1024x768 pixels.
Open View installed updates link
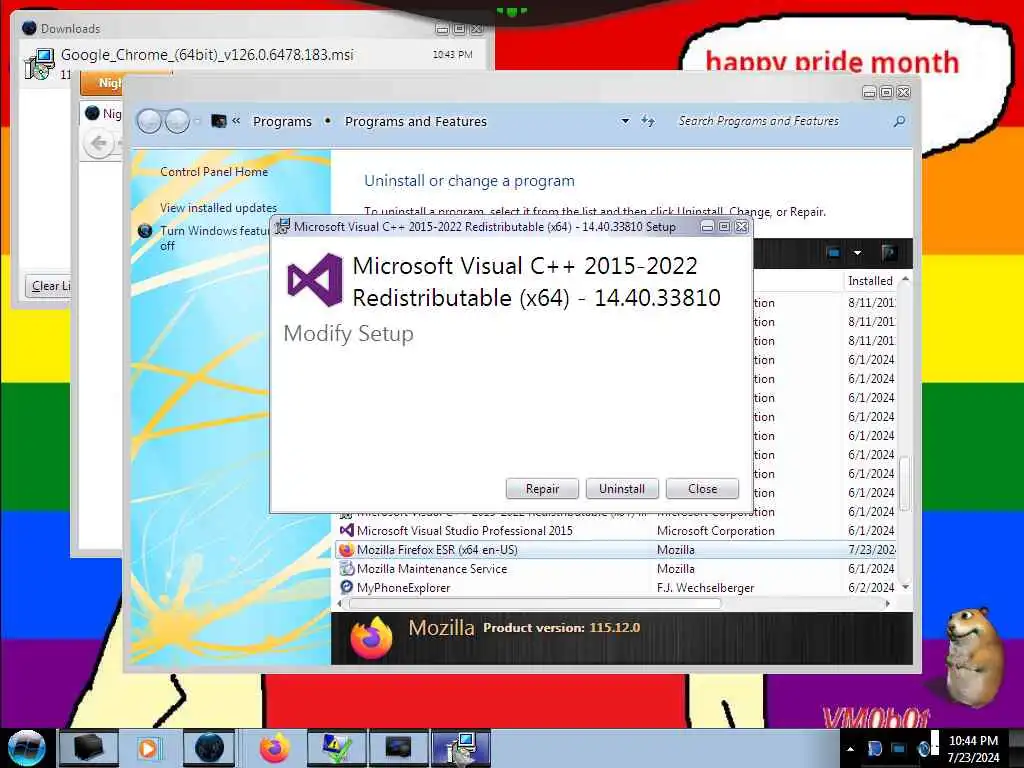pyautogui.click(x=218, y=208)
